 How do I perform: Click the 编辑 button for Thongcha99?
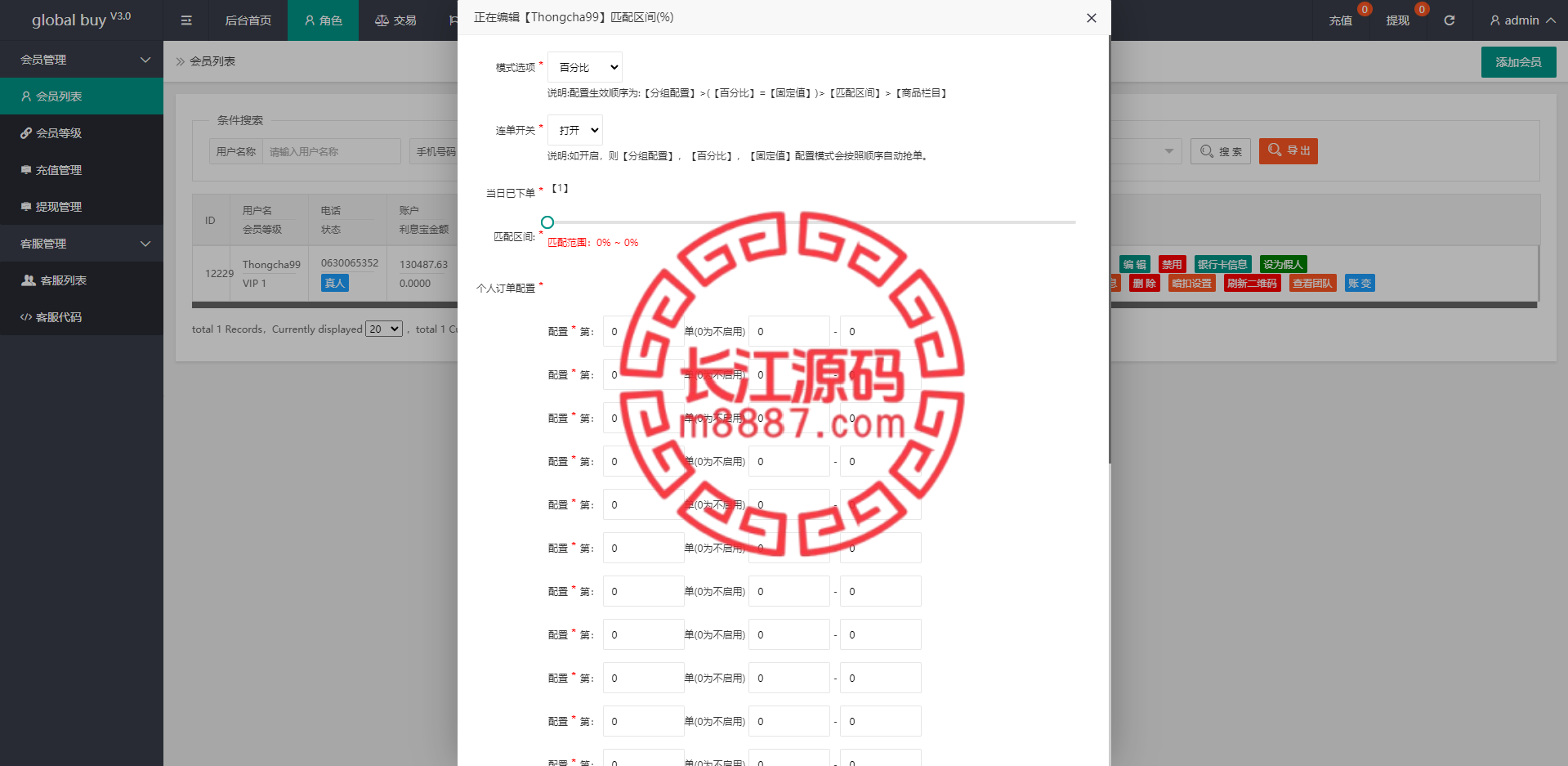1134,264
